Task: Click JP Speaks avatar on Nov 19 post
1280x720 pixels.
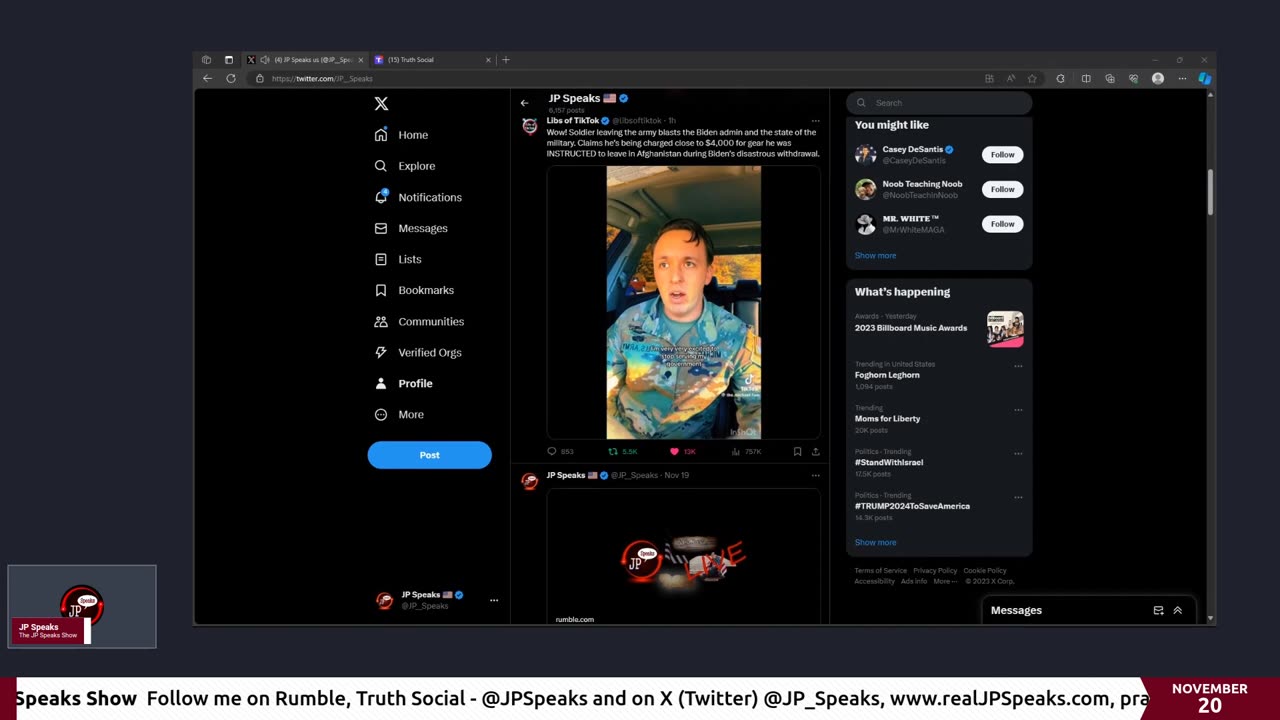Action: 530,481
